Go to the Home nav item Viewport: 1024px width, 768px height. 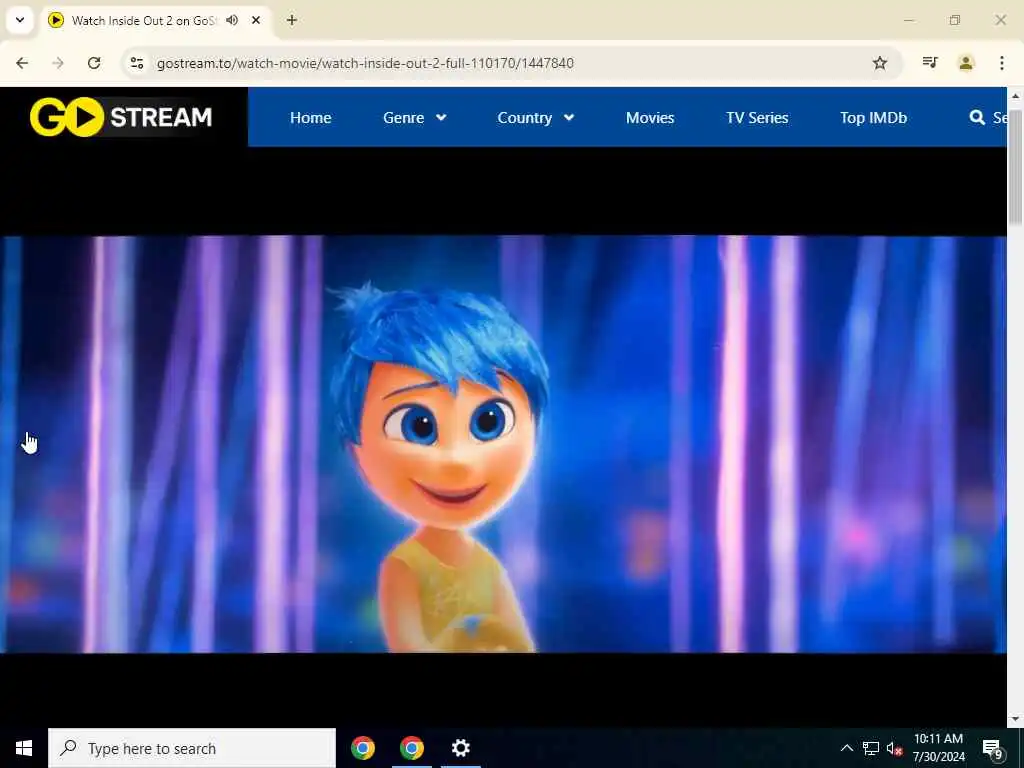coord(310,118)
